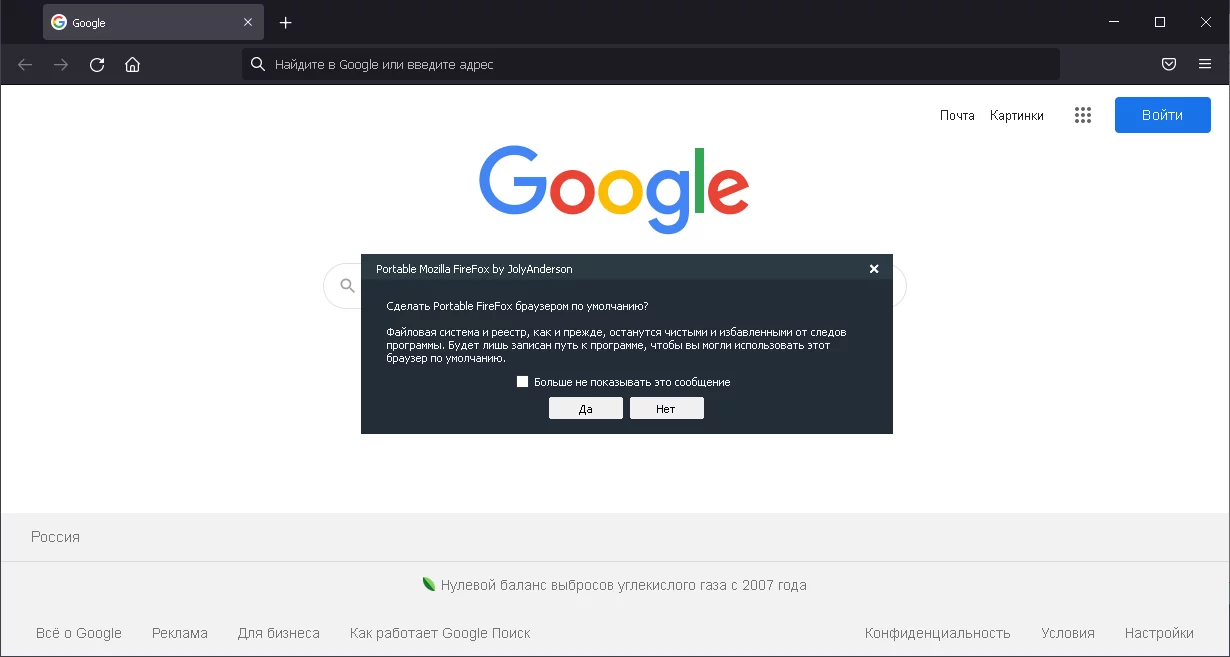
Task: Go back using the back arrow
Action: coord(25,65)
